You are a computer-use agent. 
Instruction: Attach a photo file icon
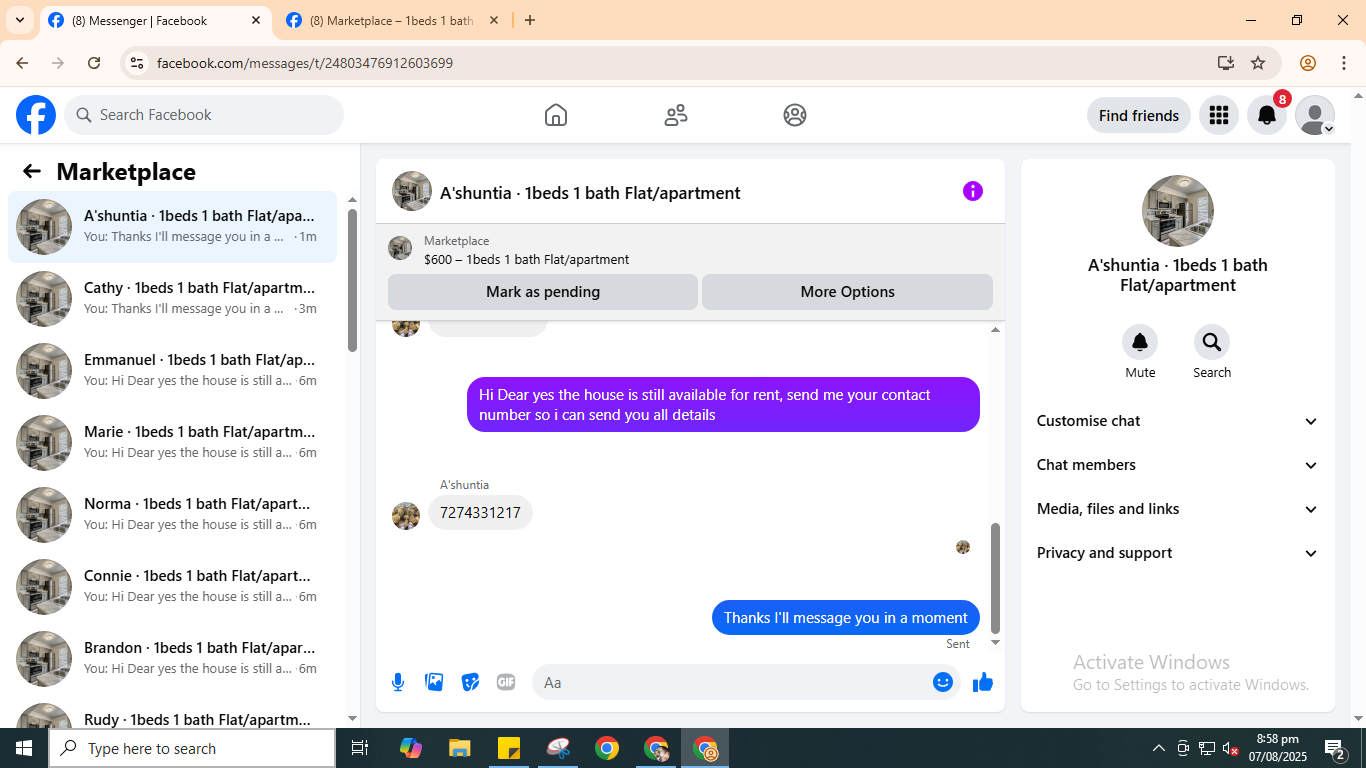pos(434,682)
